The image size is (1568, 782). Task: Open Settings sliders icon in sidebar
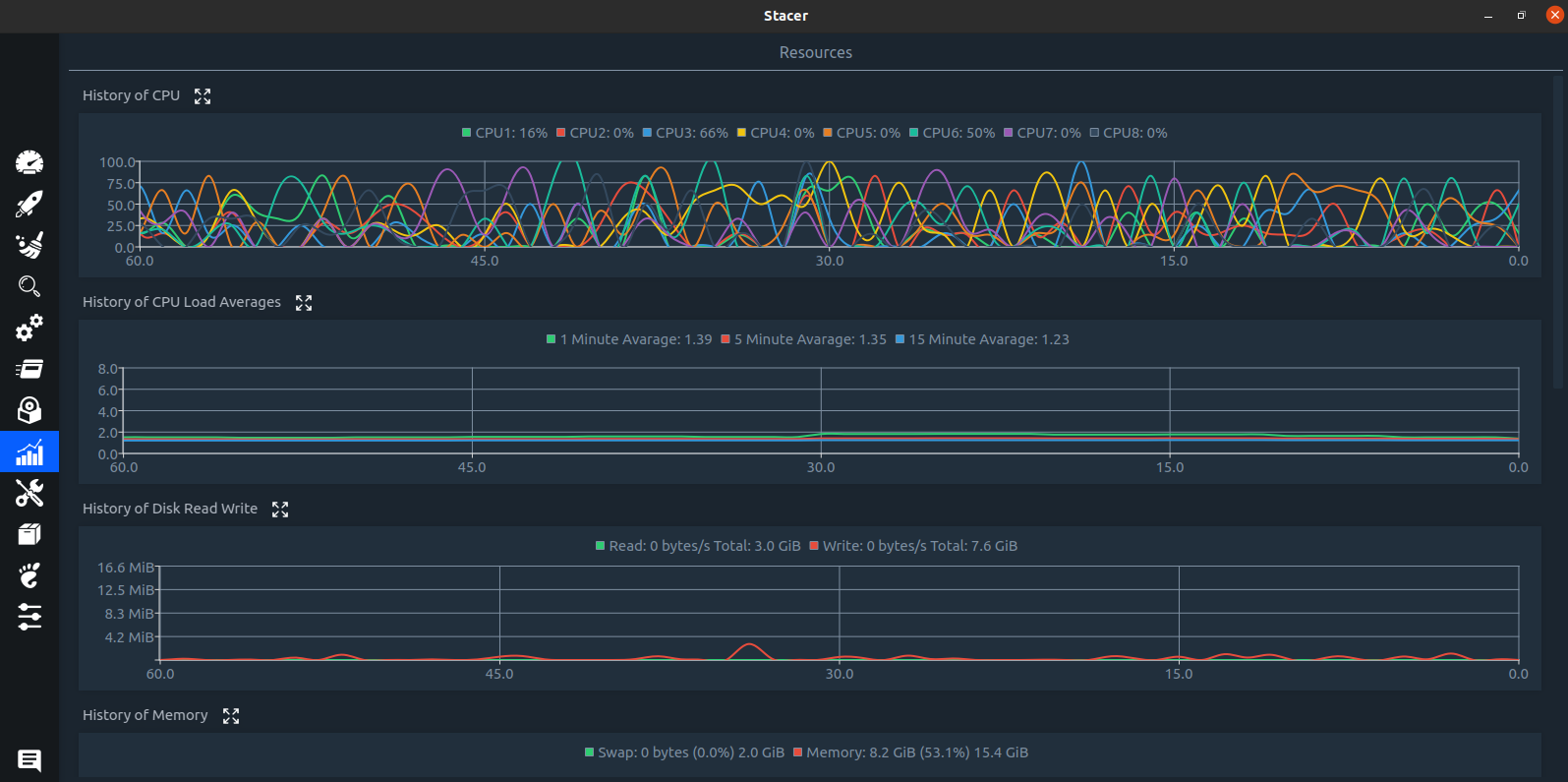point(29,617)
